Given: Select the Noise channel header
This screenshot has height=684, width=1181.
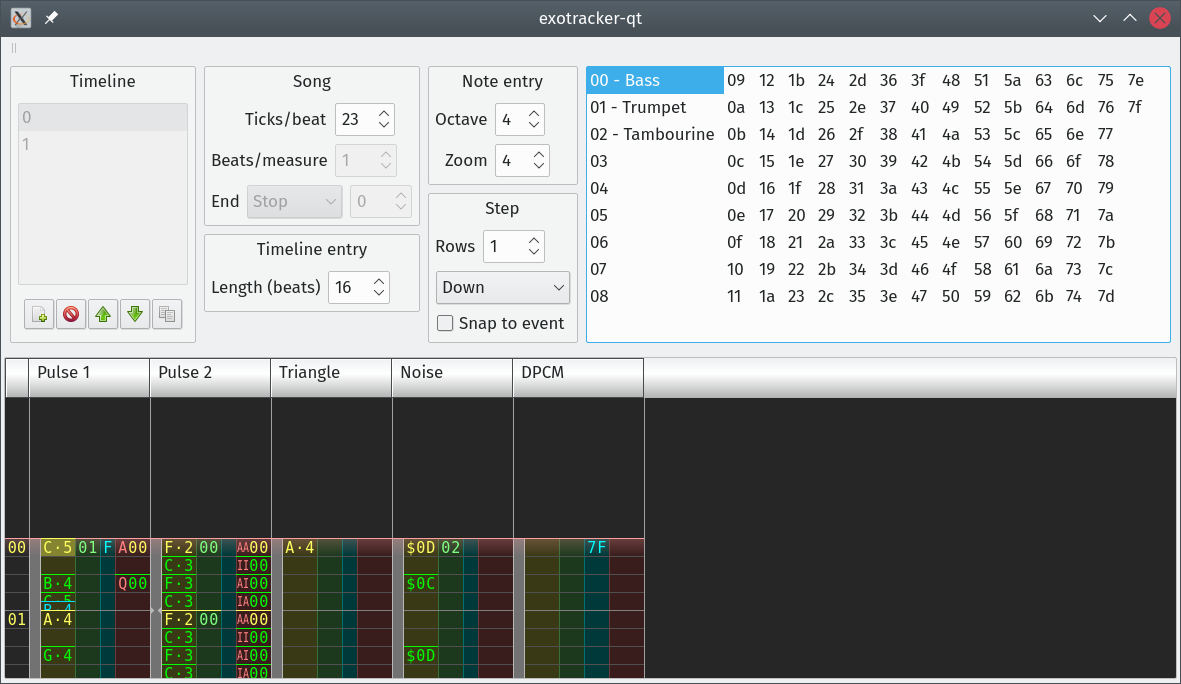Looking at the screenshot, I should 451,373.
